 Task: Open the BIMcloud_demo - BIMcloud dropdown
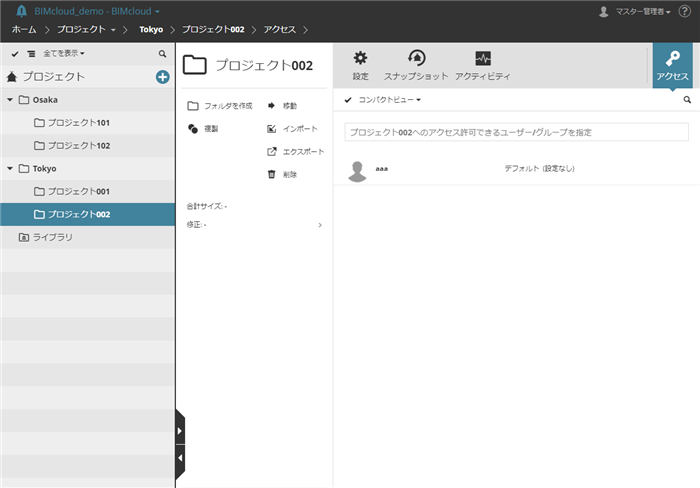(x=97, y=11)
